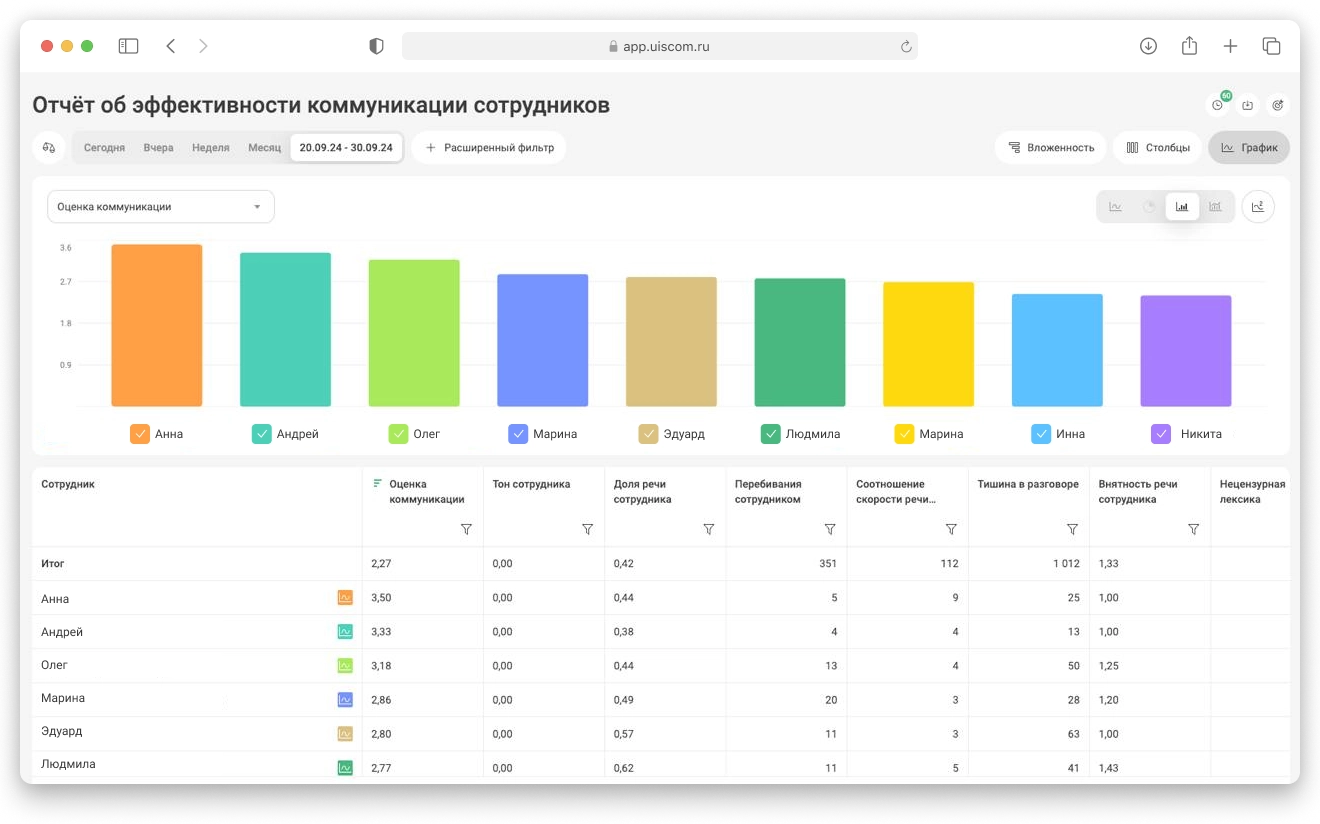Select the Неделя period tab
This screenshot has height=824, width=1320.
click(x=210, y=147)
